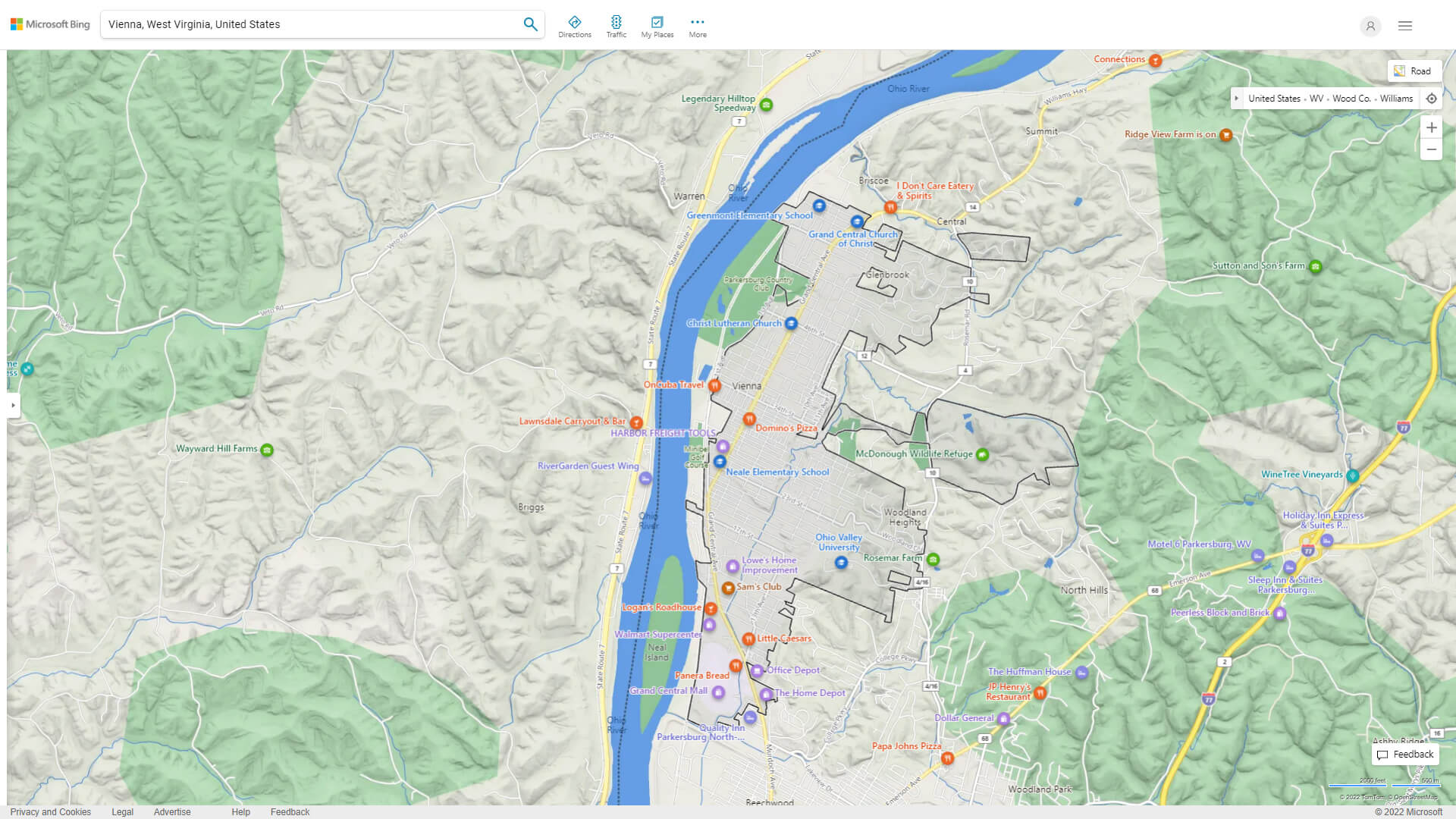Open My Places
The height and width of the screenshot is (819, 1456).
click(657, 25)
